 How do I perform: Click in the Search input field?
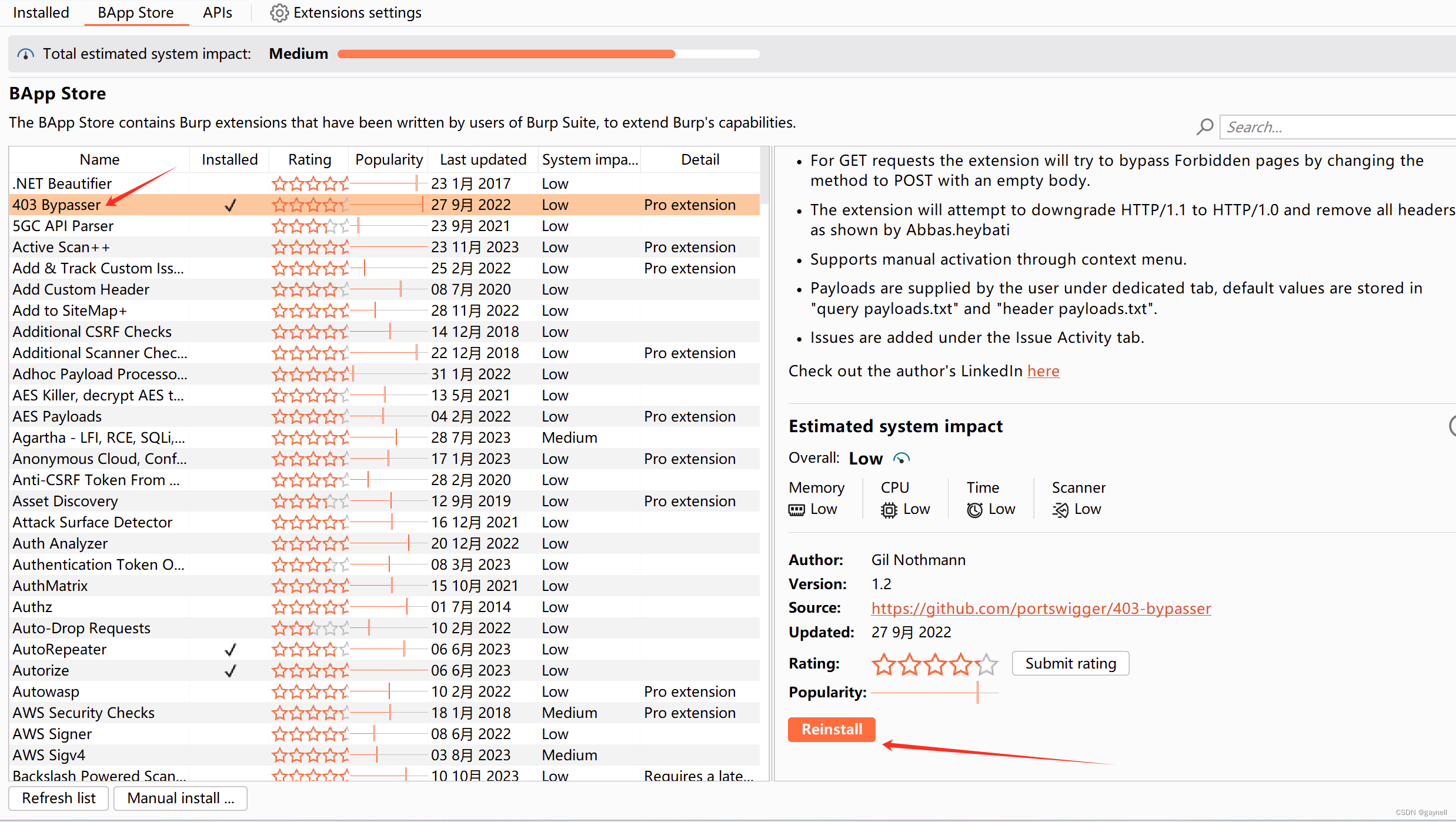pos(1335,127)
